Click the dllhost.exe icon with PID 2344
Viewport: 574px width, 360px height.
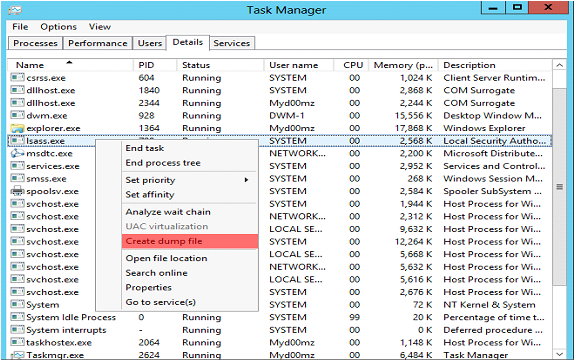point(17,103)
